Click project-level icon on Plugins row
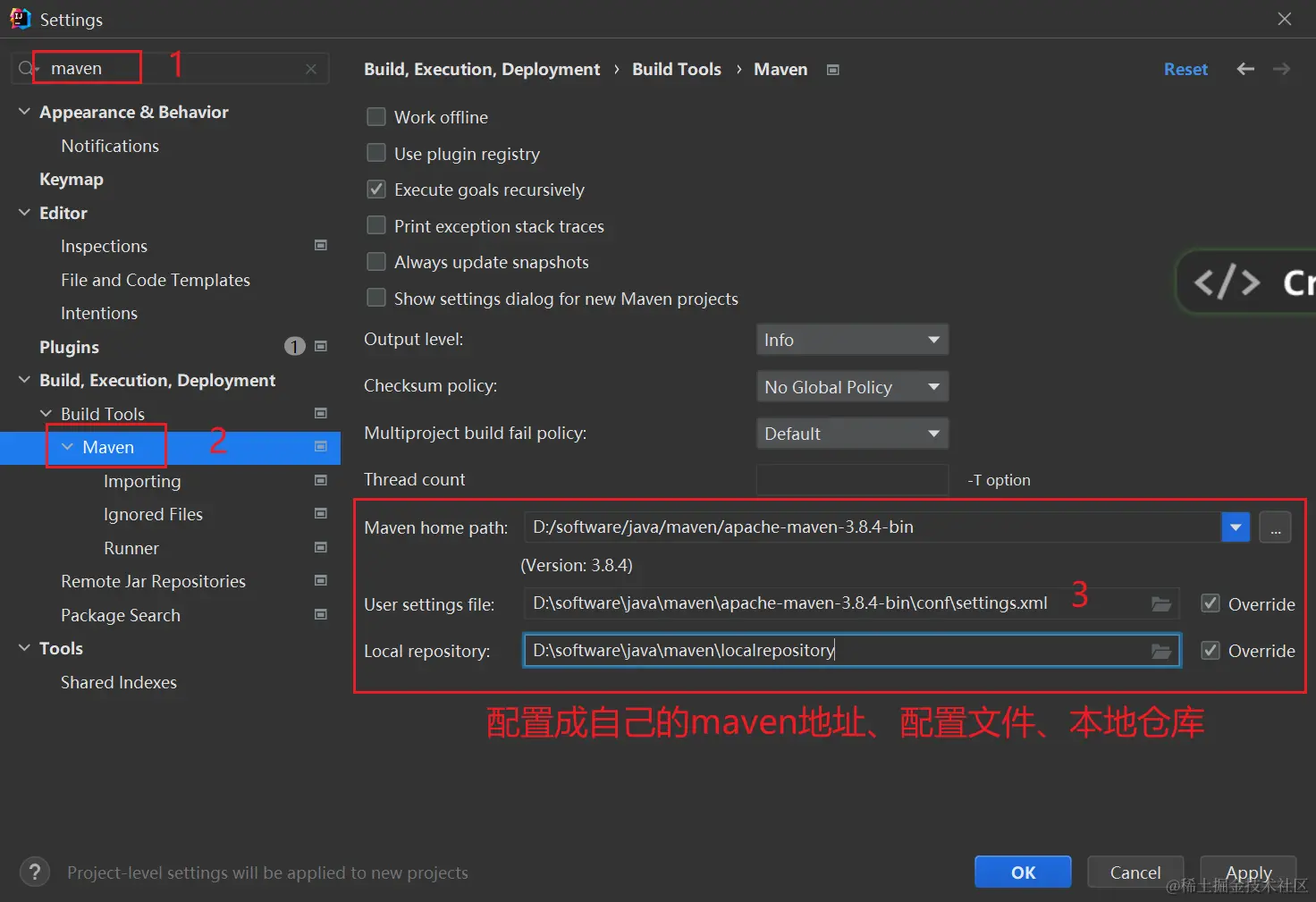The width and height of the screenshot is (1316, 902). [321, 346]
